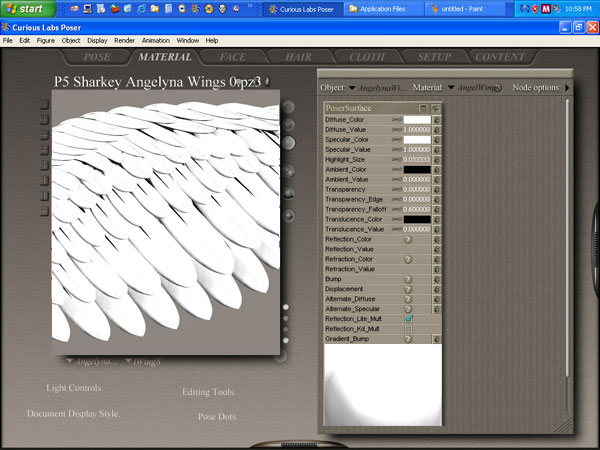Click the node plug icon on Alternate_Diffuse row
This screenshot has height=450, width=600.
pos(437,299)
